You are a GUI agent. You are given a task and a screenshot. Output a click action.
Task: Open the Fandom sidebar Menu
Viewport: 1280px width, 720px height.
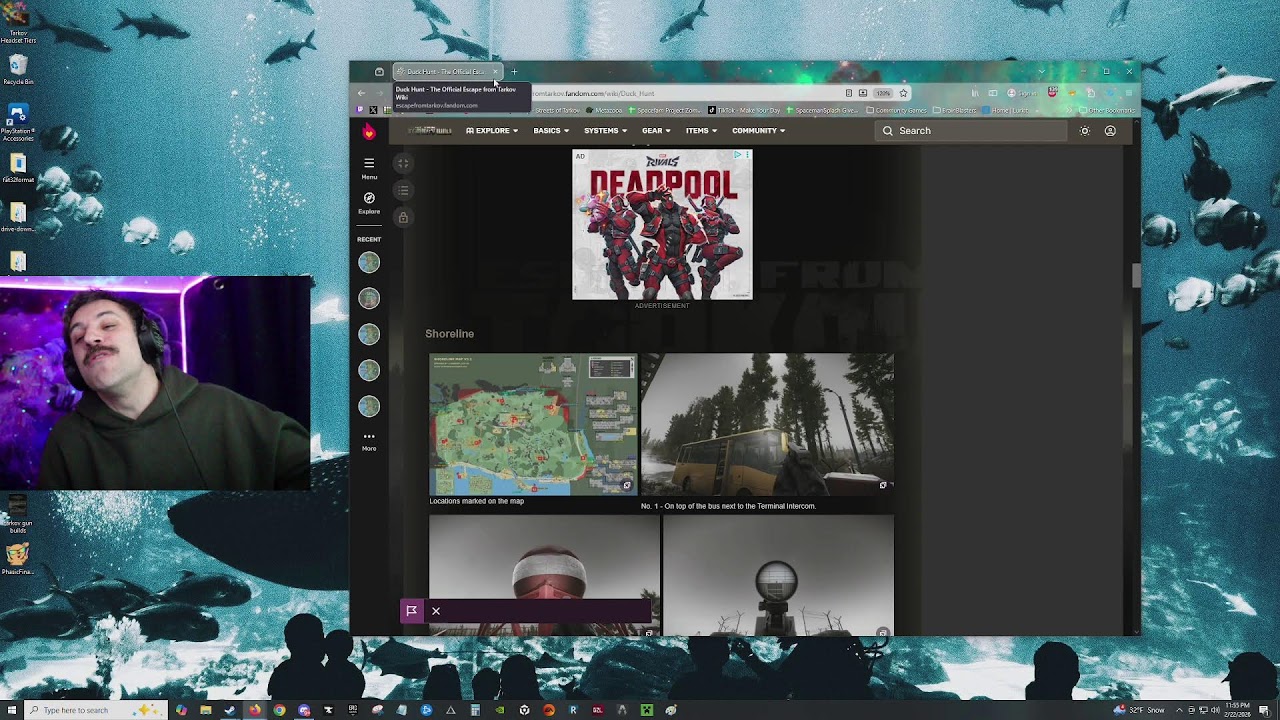[x=369, y=167]
